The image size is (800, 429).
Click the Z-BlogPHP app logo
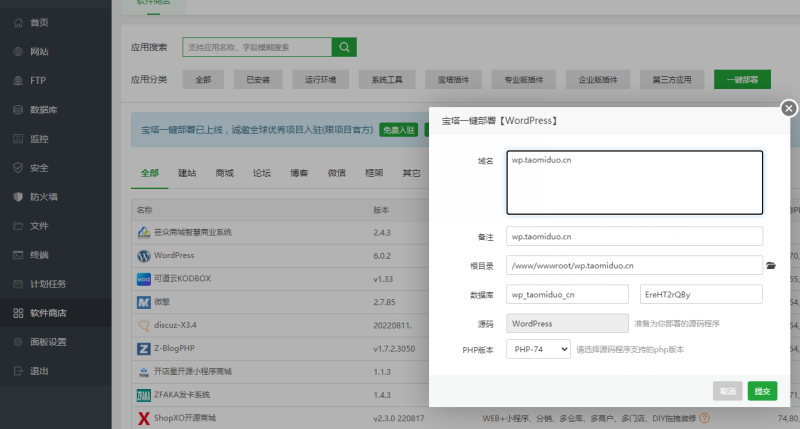pyautogui.click(x=144, y=349)
